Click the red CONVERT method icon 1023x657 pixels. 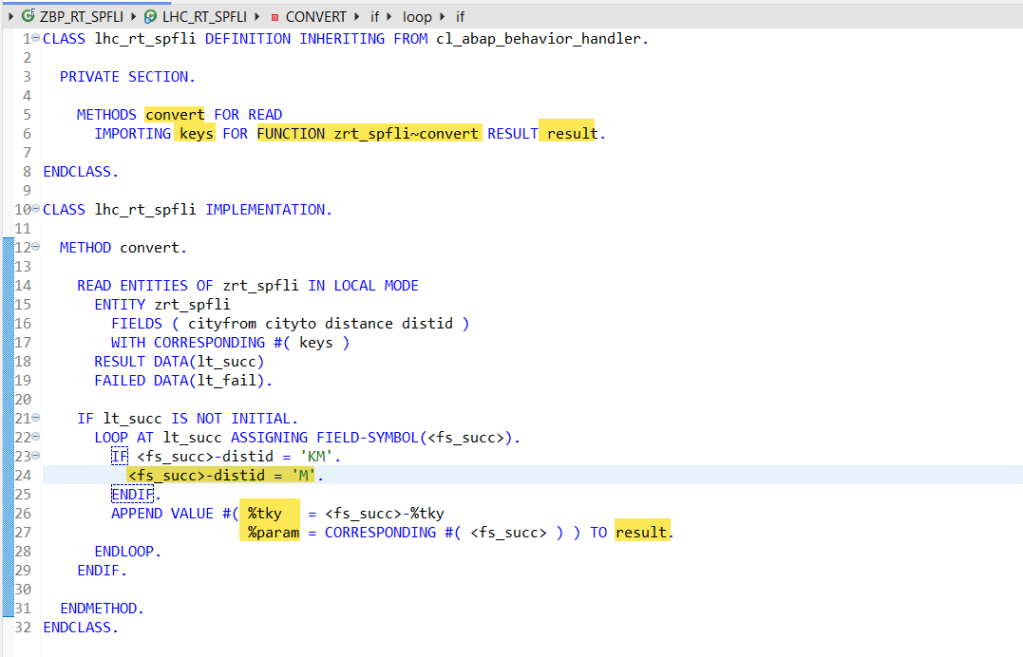pos(274,17)
